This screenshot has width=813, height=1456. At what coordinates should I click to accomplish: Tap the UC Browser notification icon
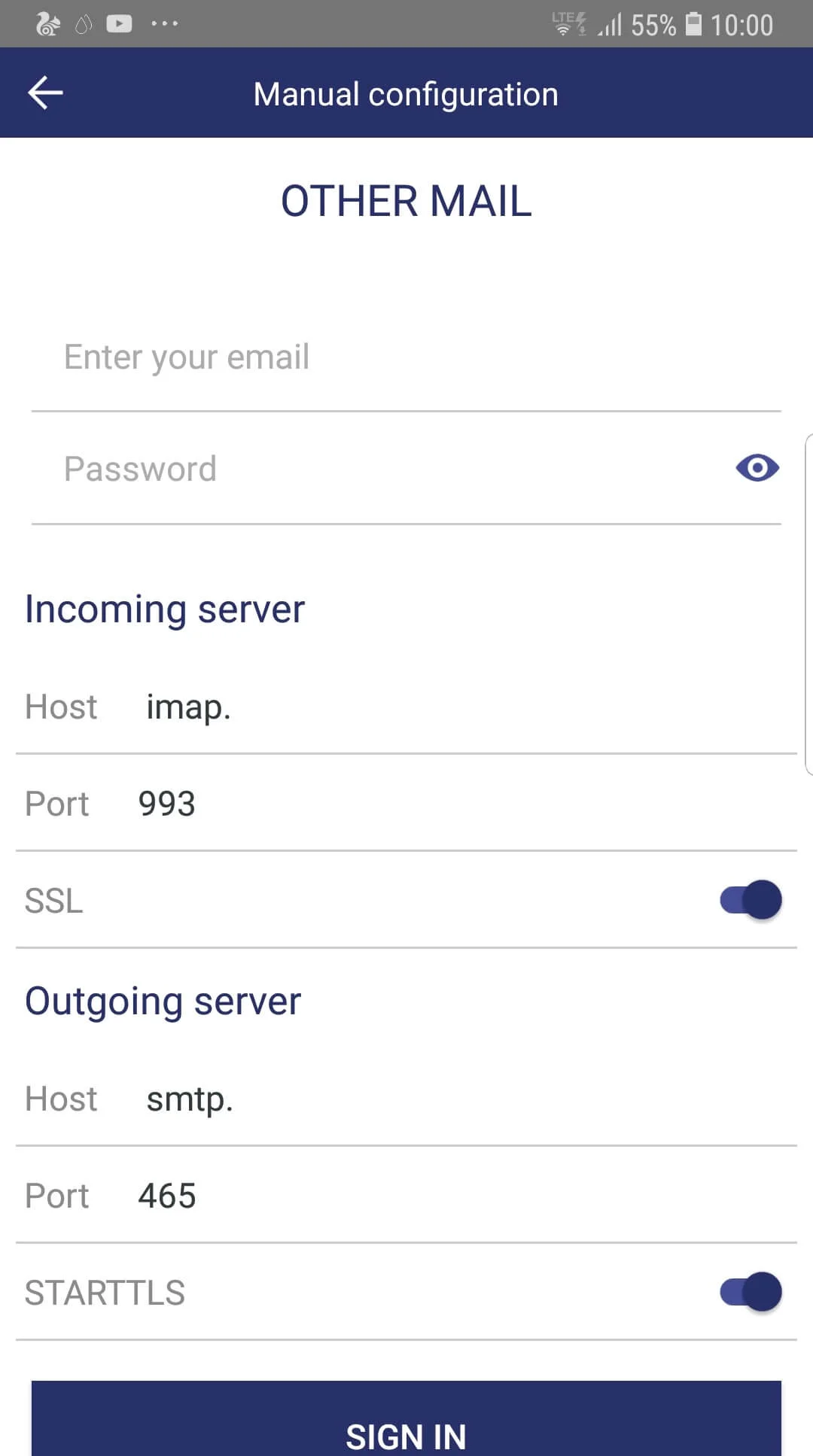[48, 24]
